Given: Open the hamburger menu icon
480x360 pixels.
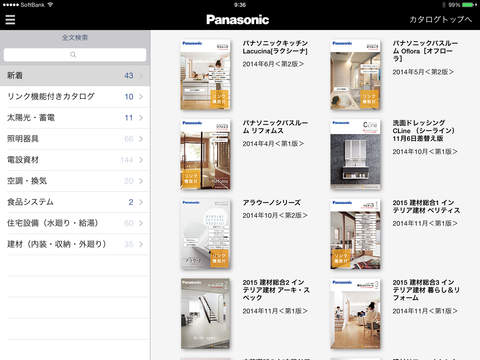Looking at the screenshot, I should (x=10, y=20).
